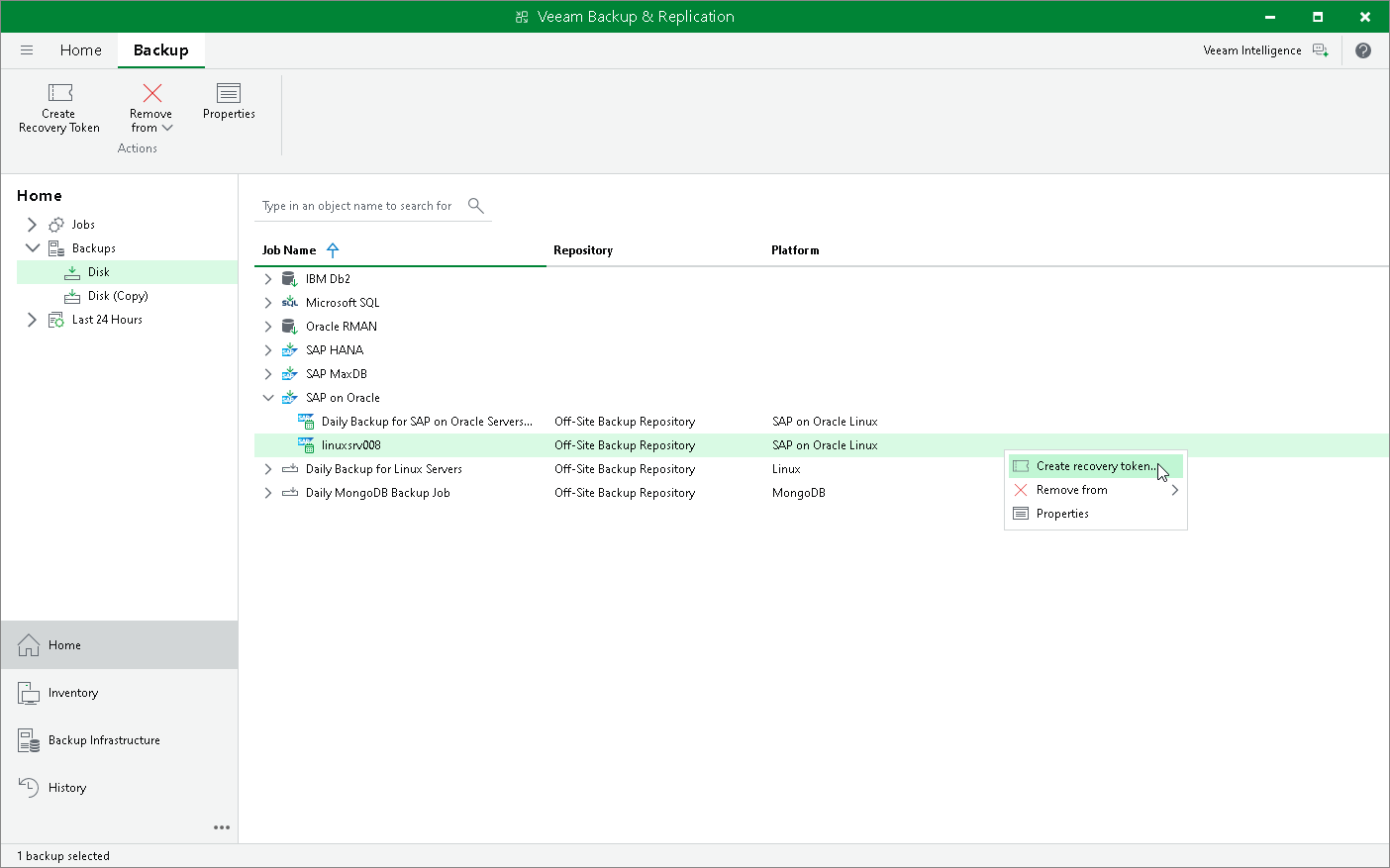Image resolution: width=1390 pixels, height=868 pixels.
Task: Click the red X Remove from ribbon icon
Action: (x=152, y=93)
